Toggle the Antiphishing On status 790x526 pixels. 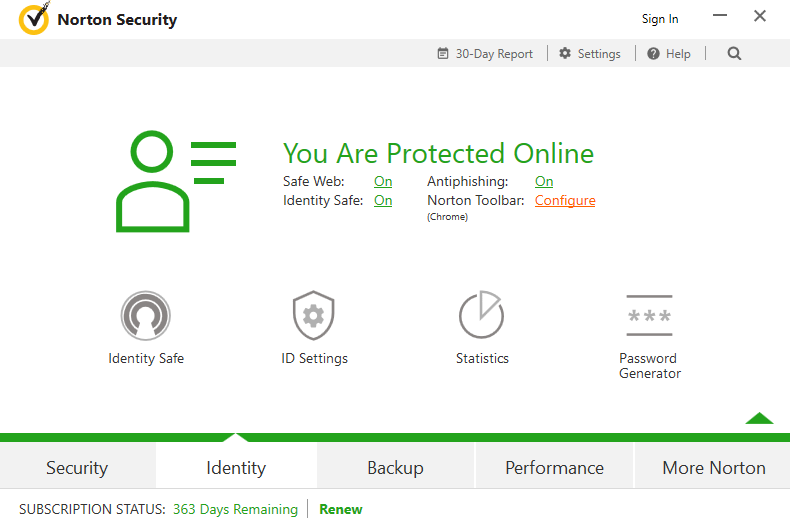[x=544, y=181]
